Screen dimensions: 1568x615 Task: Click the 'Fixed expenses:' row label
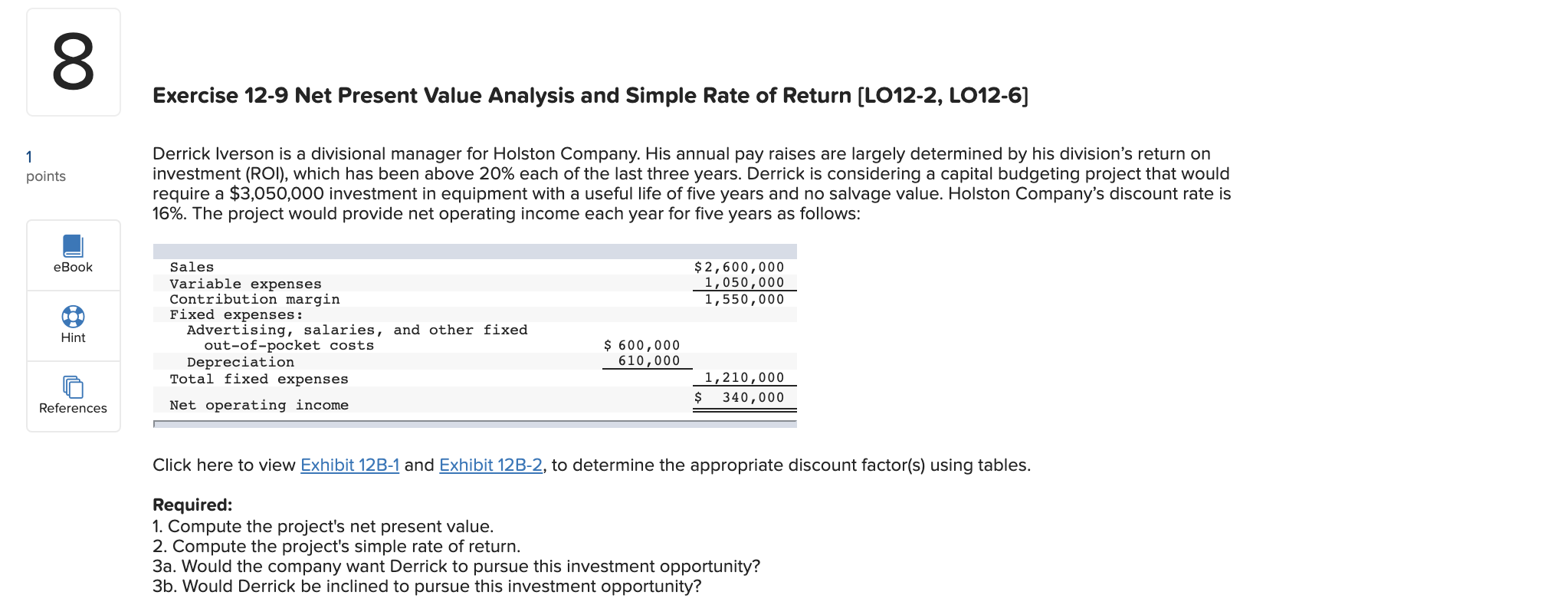click(237, 314)
